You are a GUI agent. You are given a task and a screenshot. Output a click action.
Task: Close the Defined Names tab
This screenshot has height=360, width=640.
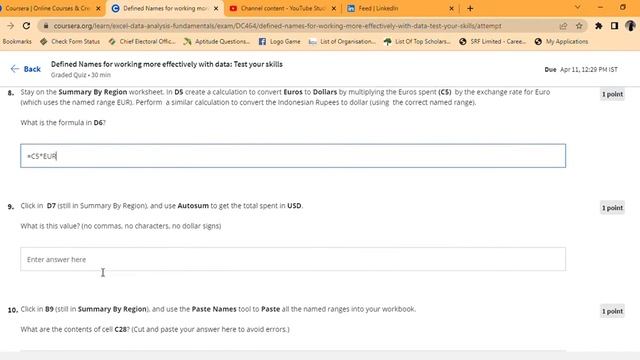(216, 8)
